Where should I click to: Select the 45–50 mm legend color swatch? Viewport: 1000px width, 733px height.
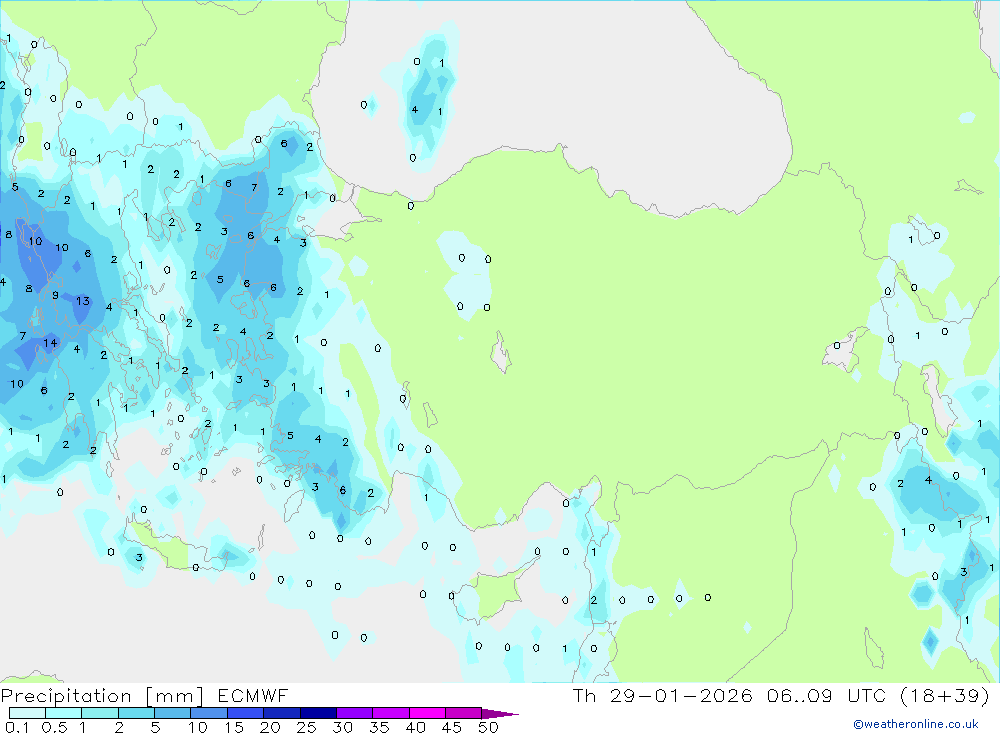click(x=463, y=713)
